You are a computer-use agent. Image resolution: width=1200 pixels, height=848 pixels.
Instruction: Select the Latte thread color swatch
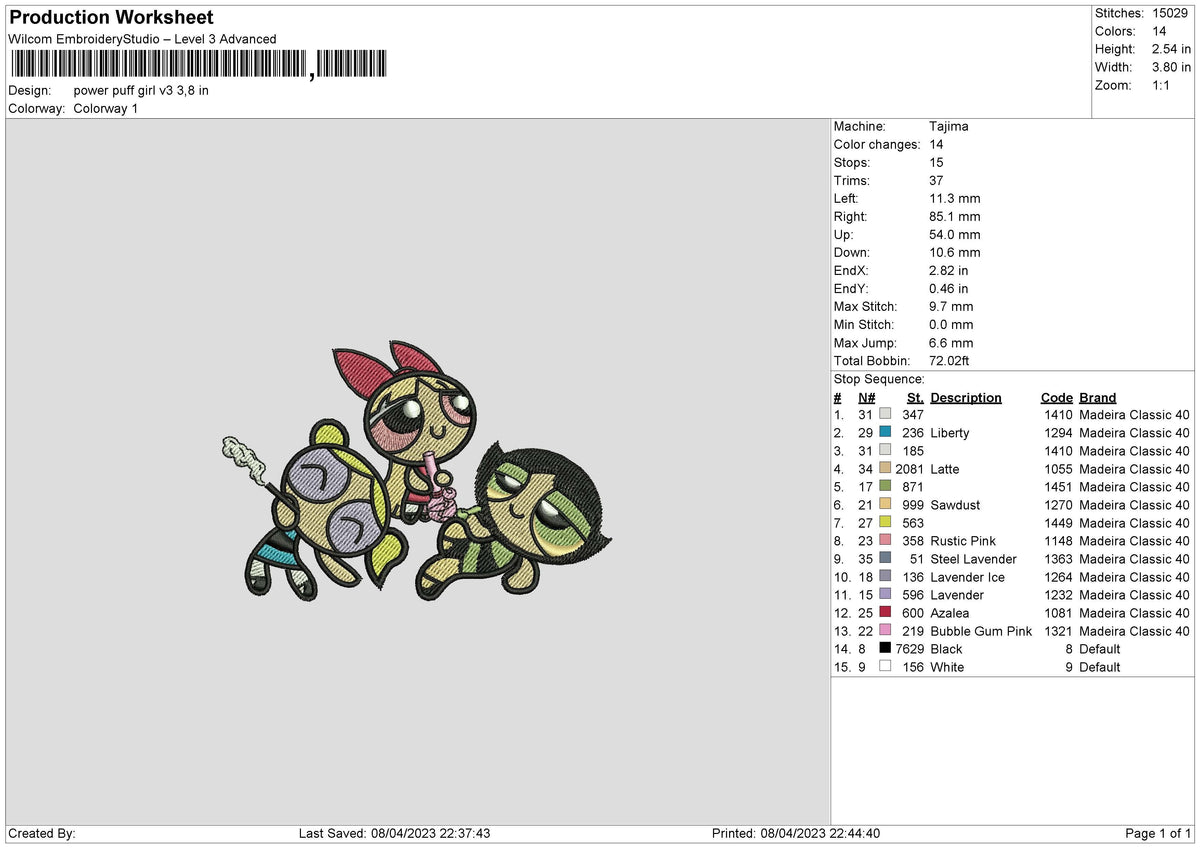[x=885, y=469]
